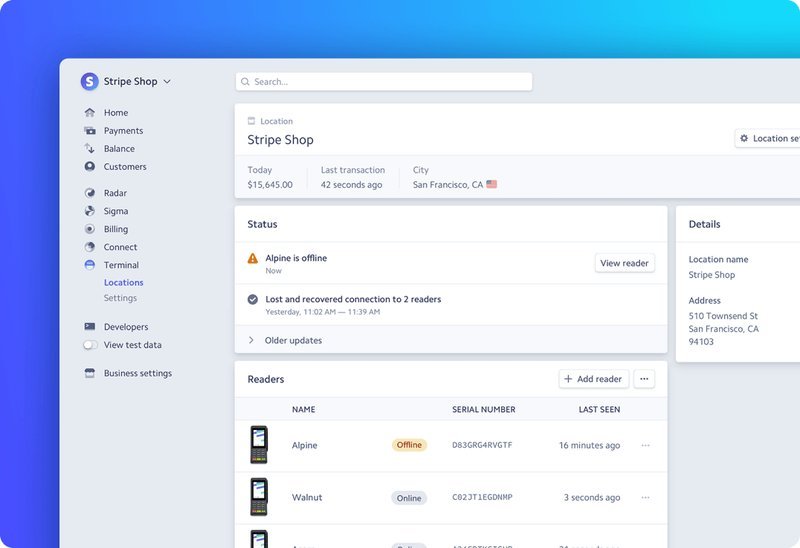
Task: Click the Alpine is offline message
Action: (296, 258)
